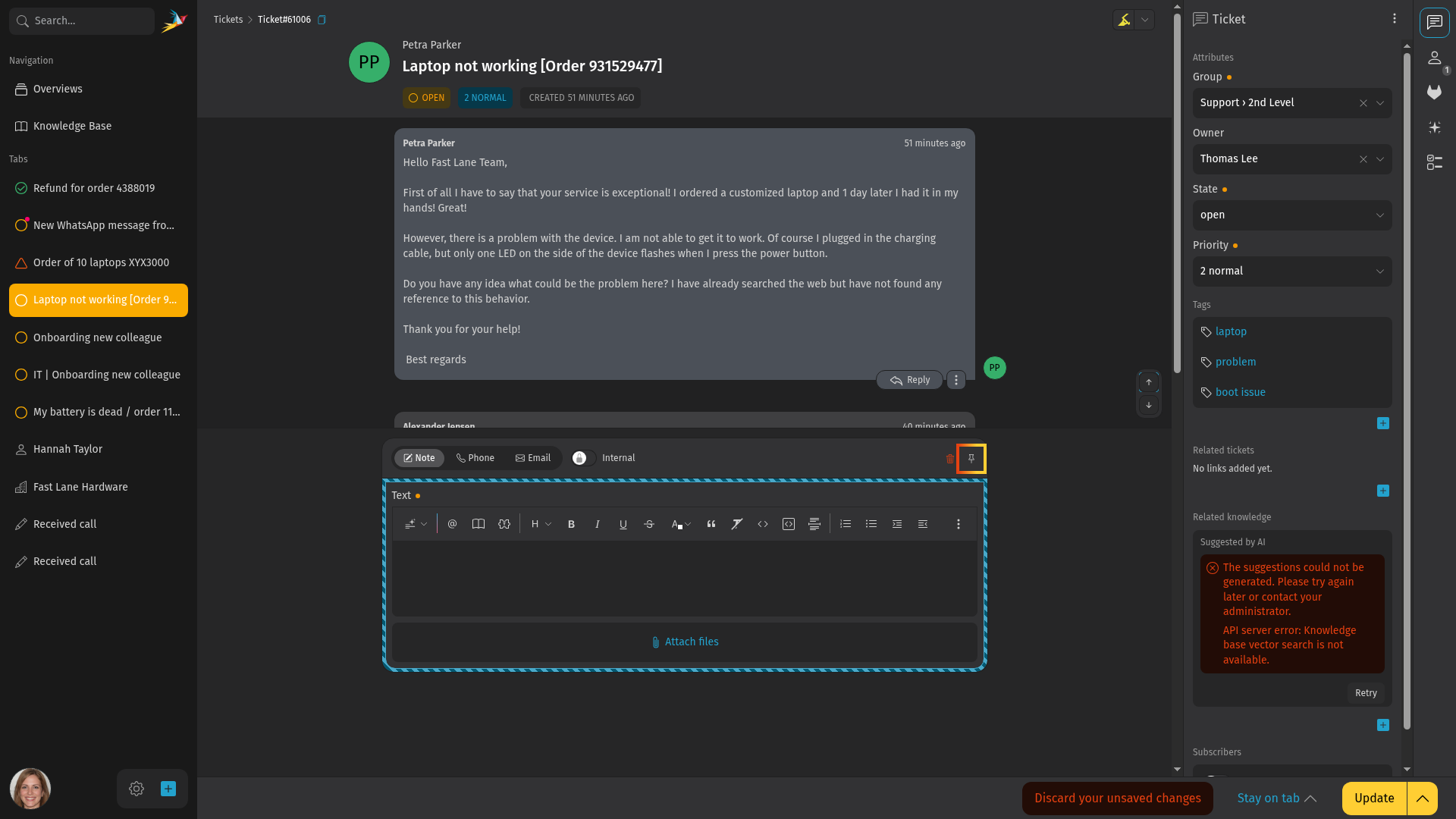Insert a code block in the editor
1456x819 pixels.
pyautogui.click(x=789, y=524)
